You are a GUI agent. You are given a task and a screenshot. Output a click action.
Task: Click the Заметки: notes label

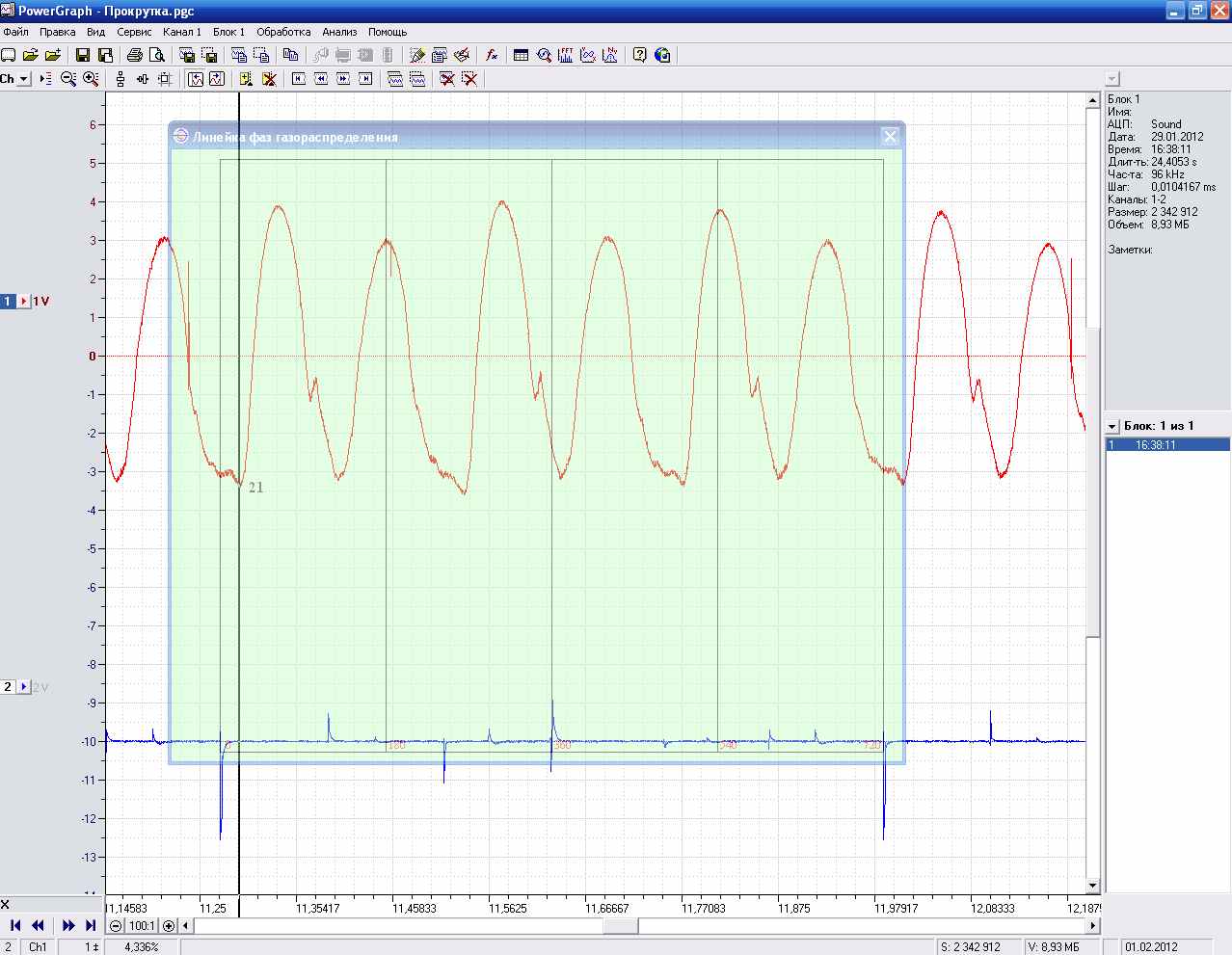click(1131, 250)
